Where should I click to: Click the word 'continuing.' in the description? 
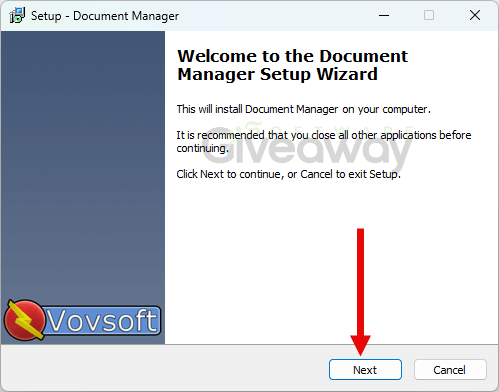click(202, 148)
